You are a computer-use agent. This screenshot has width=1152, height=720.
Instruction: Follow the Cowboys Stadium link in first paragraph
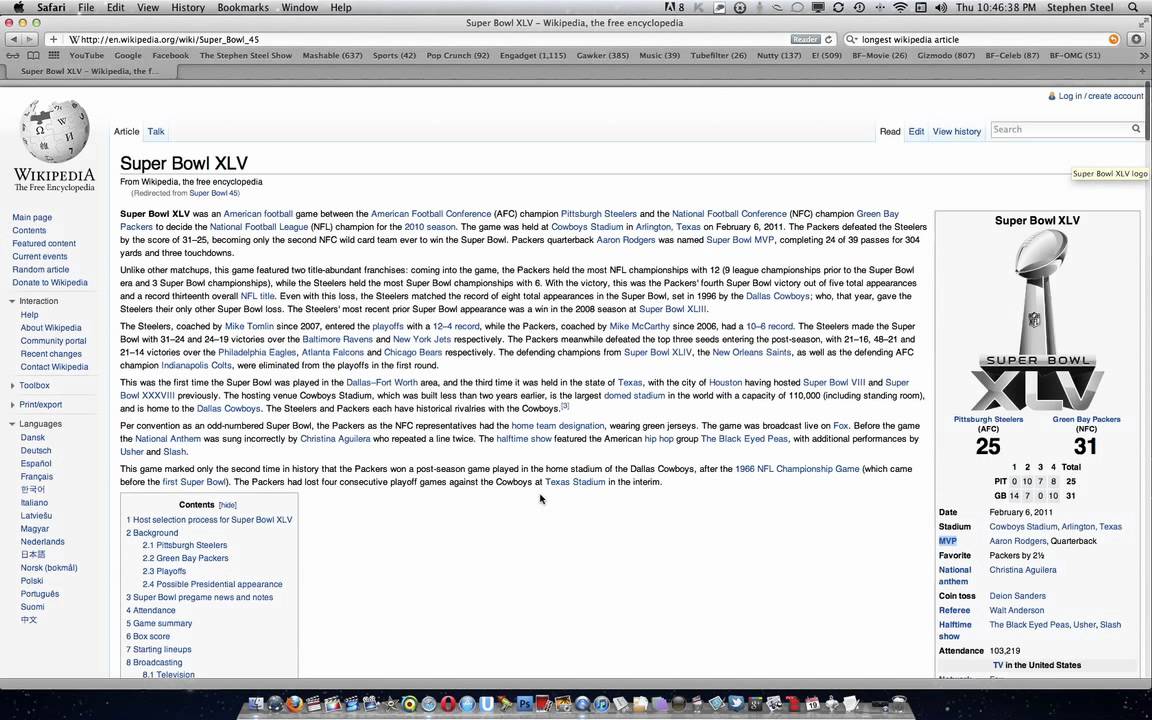point(587,227)
